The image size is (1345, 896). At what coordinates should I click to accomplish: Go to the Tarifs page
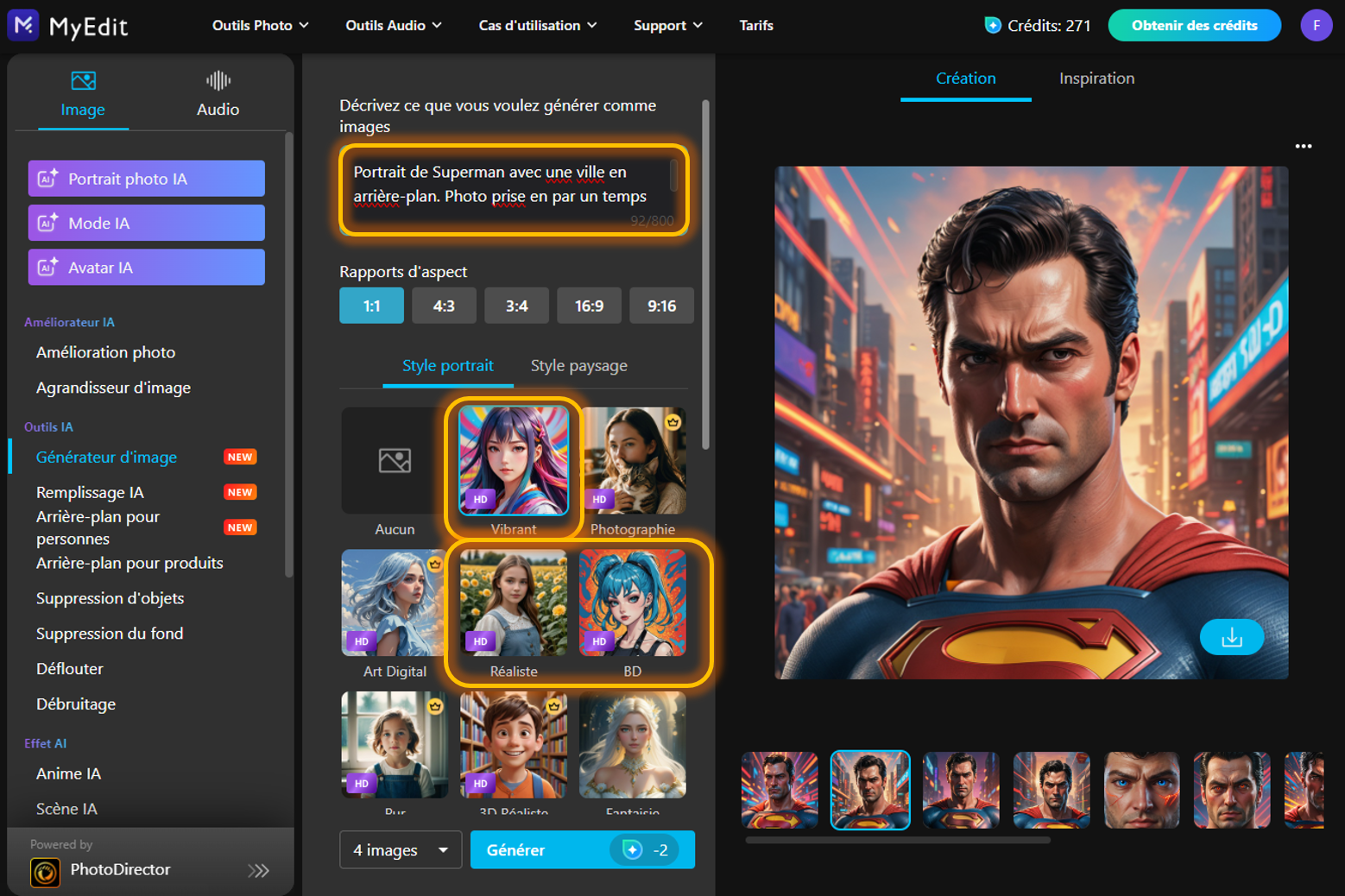point(756,26)
